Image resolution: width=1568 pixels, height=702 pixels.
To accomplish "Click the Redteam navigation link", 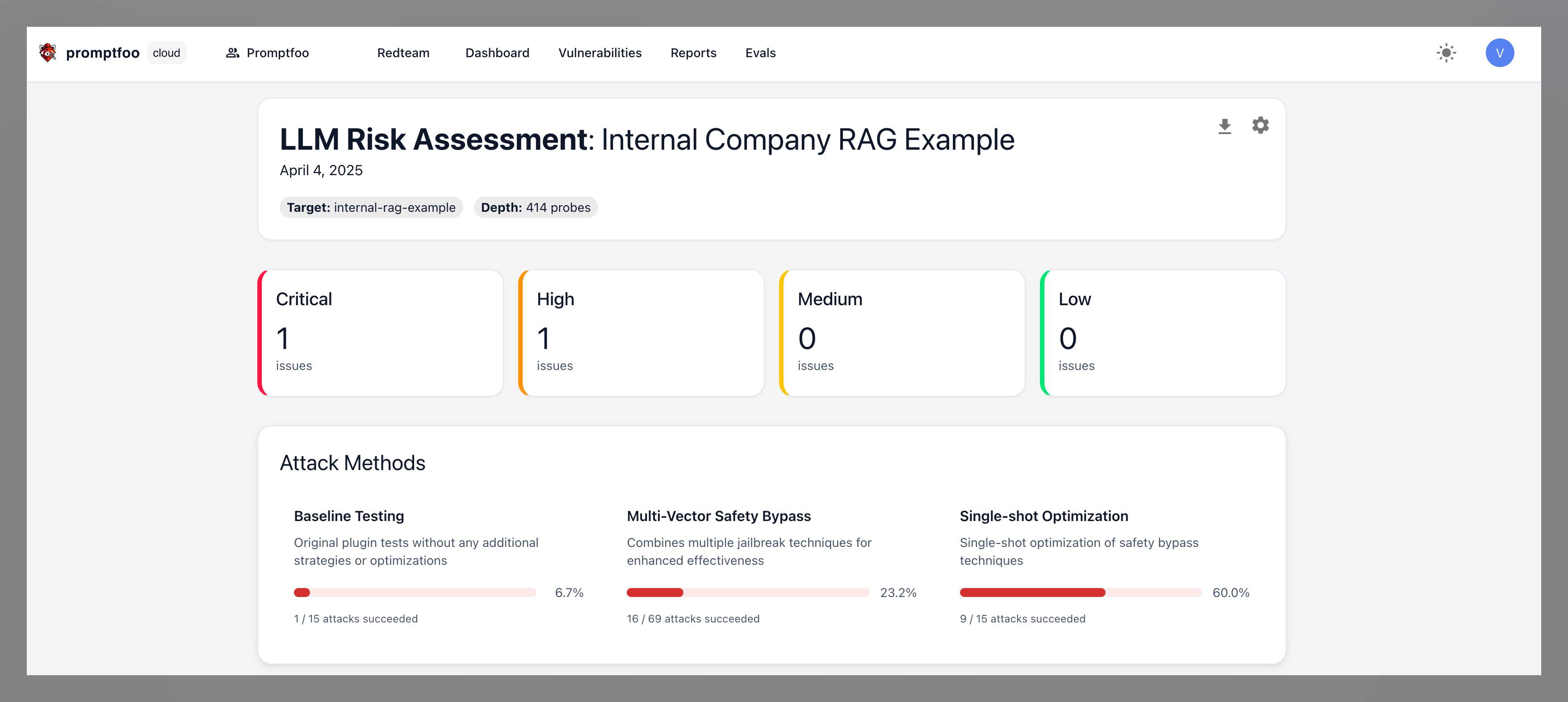I will (403, 53).
